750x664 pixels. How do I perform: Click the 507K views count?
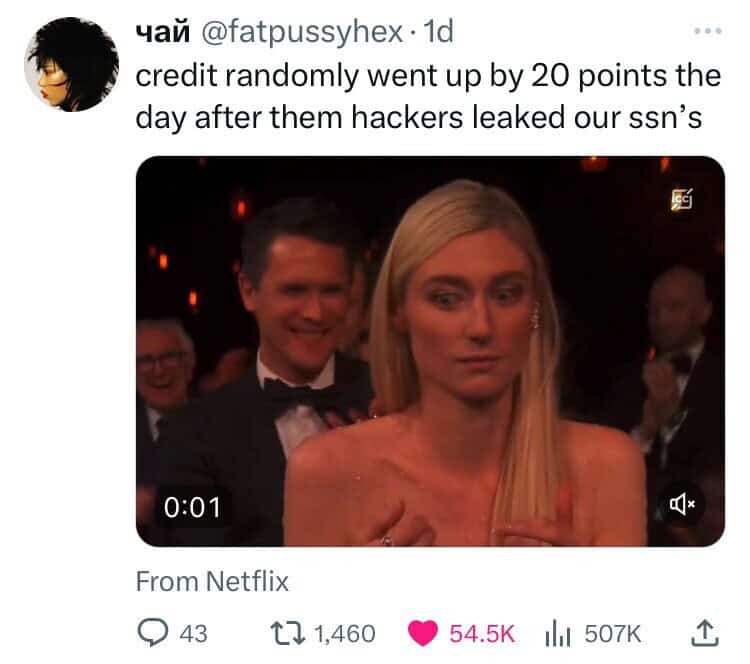pyautogui.click(x=612, y=633)
